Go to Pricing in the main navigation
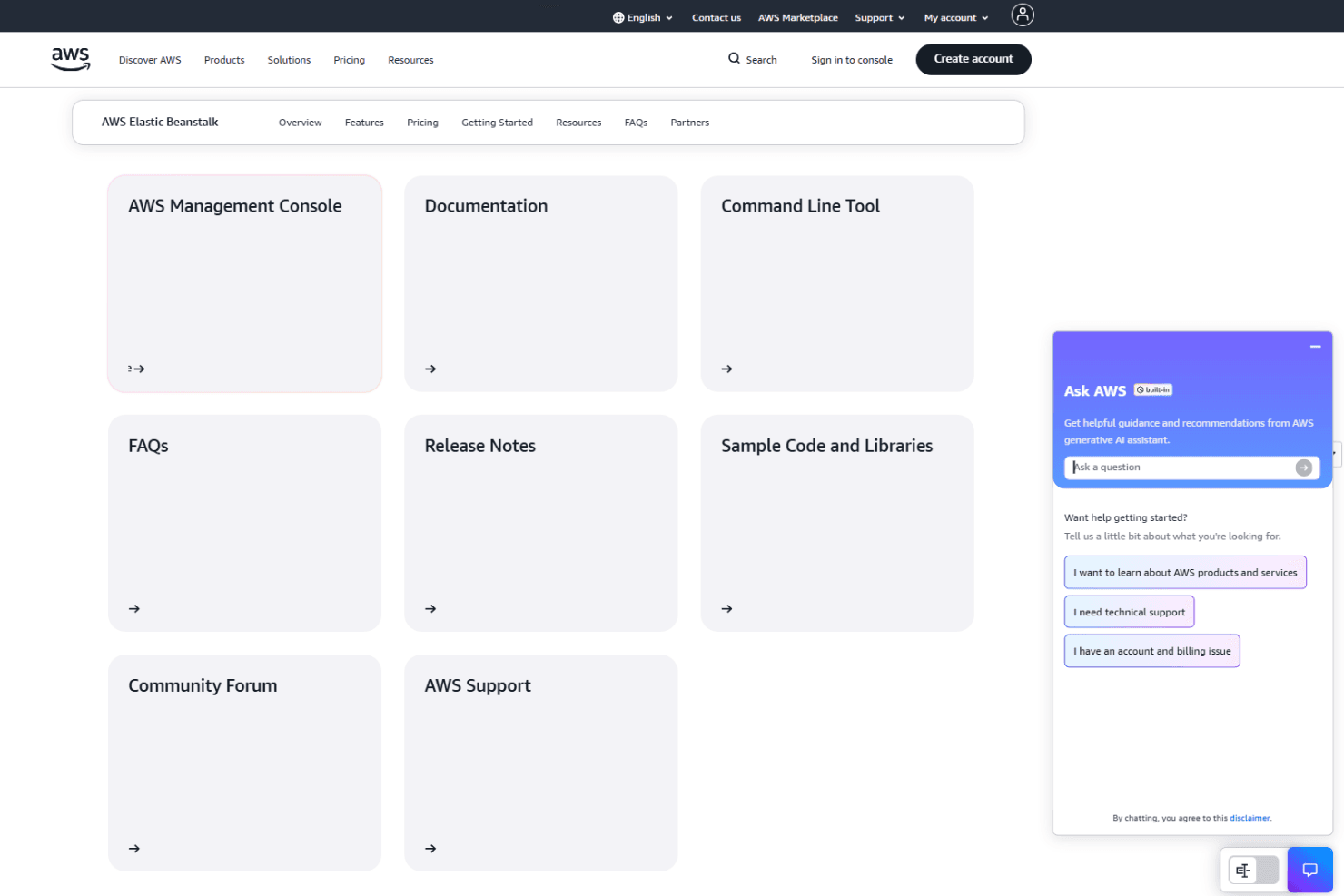This screenshot has height=896, width=1344. click(349, 60)
